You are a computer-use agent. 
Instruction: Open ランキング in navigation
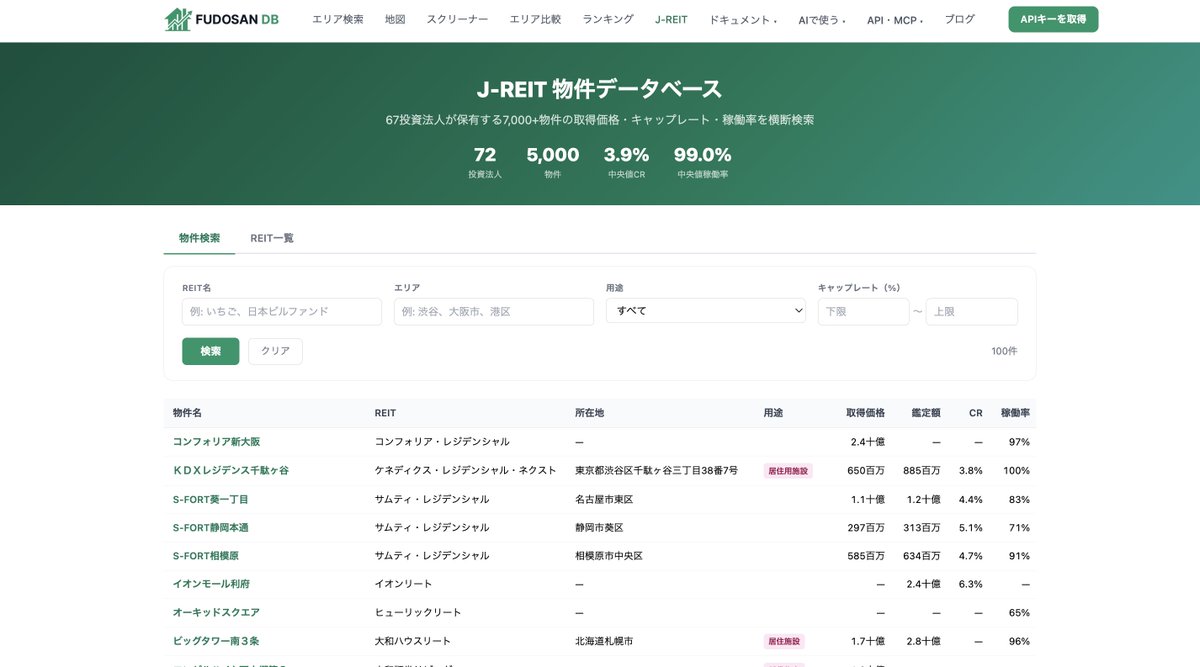point(608,19)
